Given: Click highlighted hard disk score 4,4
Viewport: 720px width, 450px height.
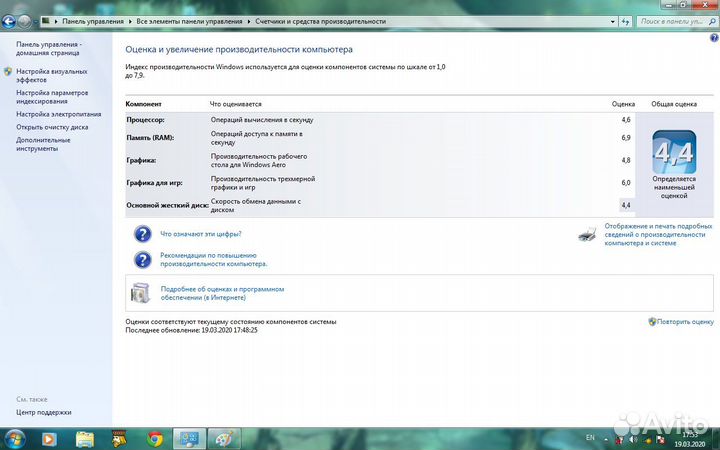Looking at the screenshot, I should 626,205.
